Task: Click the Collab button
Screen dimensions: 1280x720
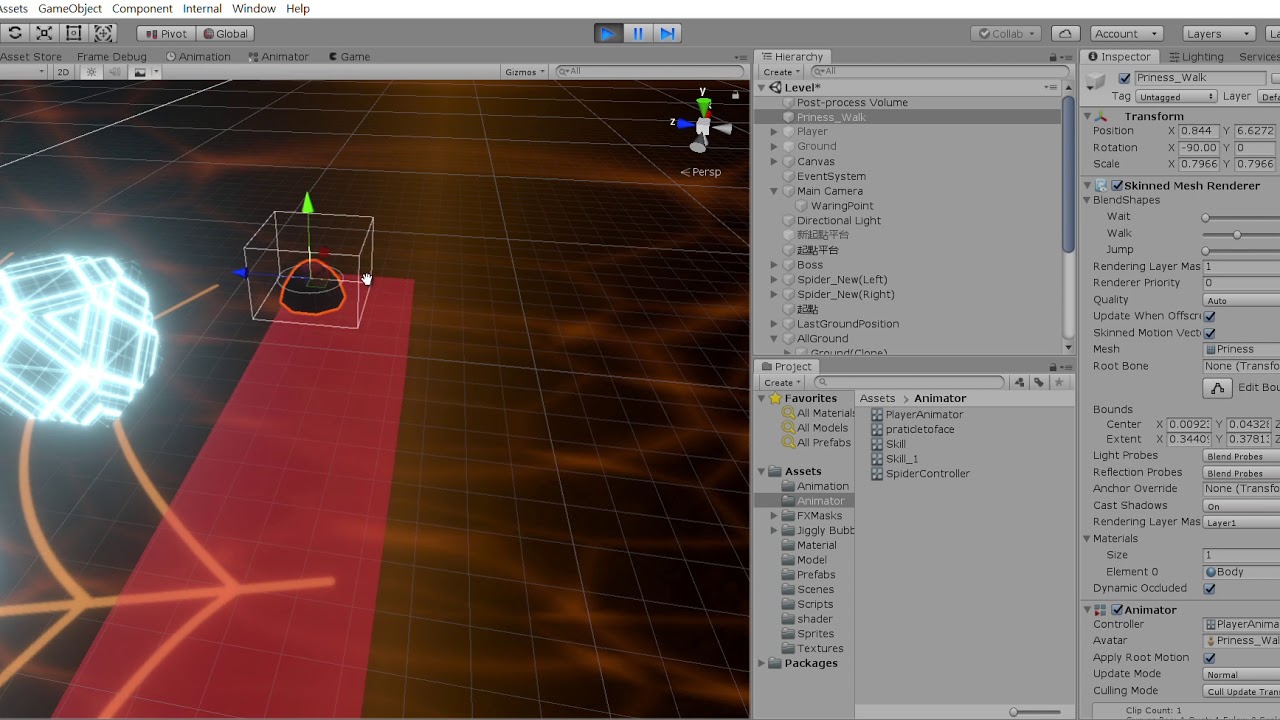Action: (1007, 34)
